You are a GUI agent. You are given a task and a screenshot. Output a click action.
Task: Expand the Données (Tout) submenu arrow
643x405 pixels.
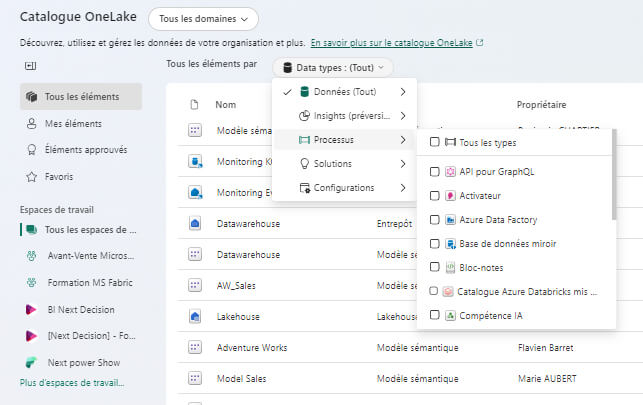click(403, 92)
